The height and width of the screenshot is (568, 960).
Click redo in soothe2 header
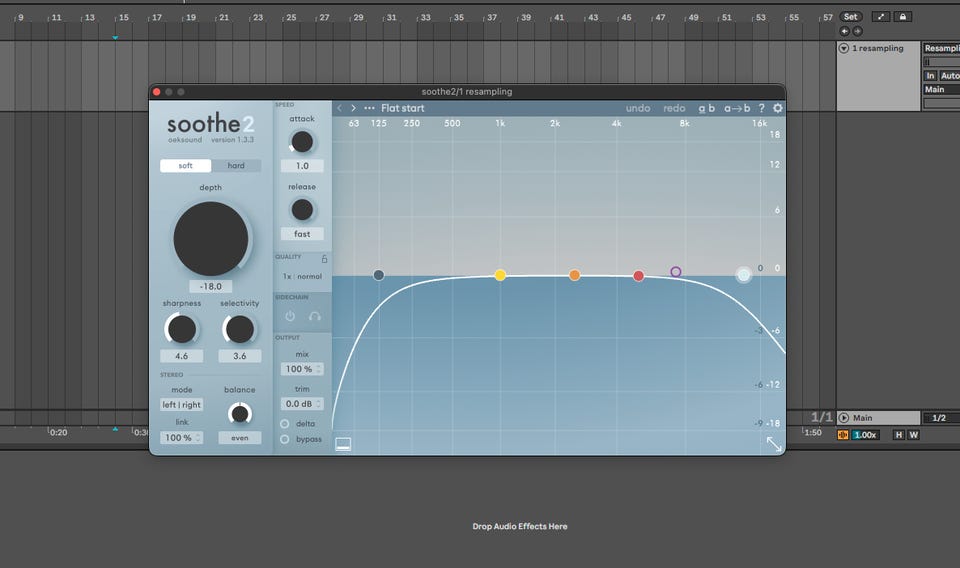pos(674,108)
